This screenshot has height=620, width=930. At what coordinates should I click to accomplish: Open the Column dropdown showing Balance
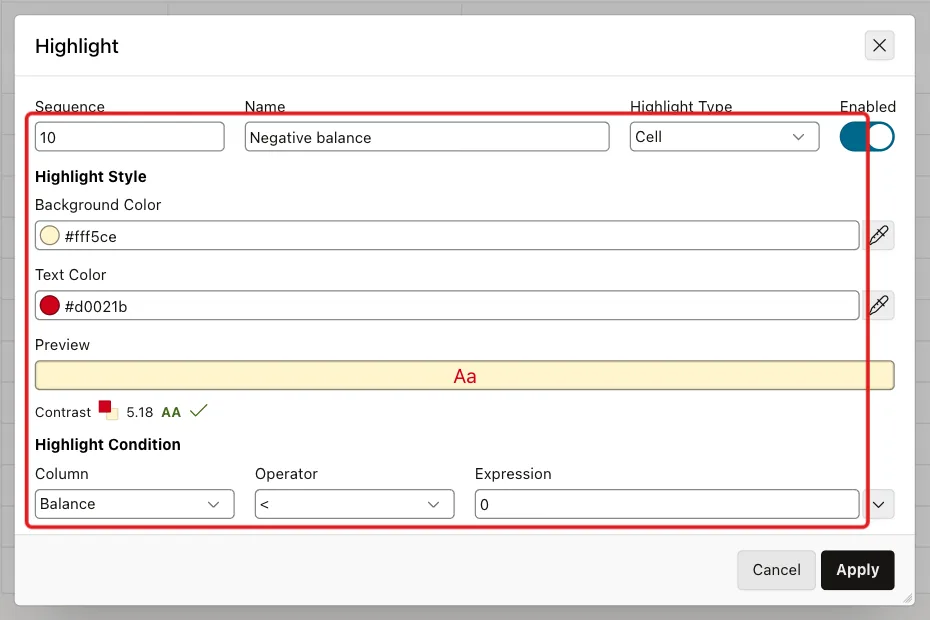point(135,504)
